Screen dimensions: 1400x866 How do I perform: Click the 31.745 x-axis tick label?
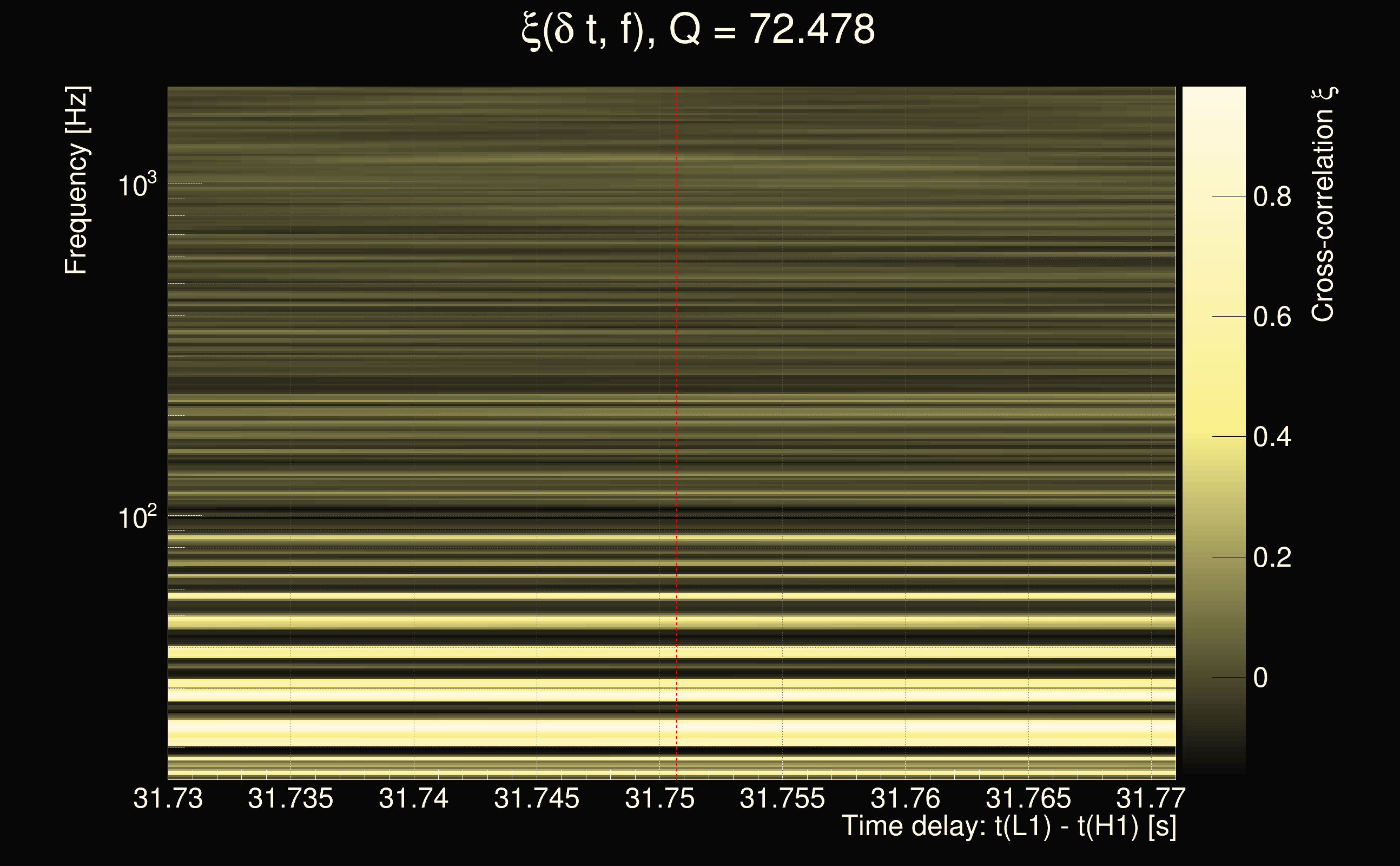click(536, 798)
